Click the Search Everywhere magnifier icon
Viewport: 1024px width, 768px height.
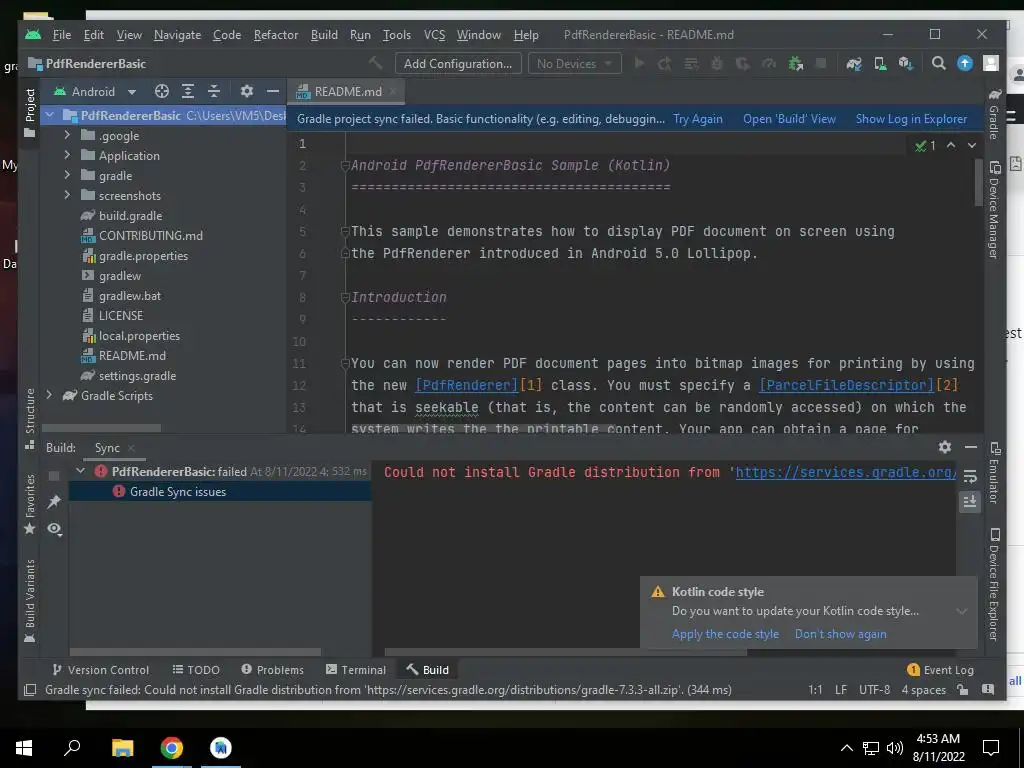[x=938, y=63]
